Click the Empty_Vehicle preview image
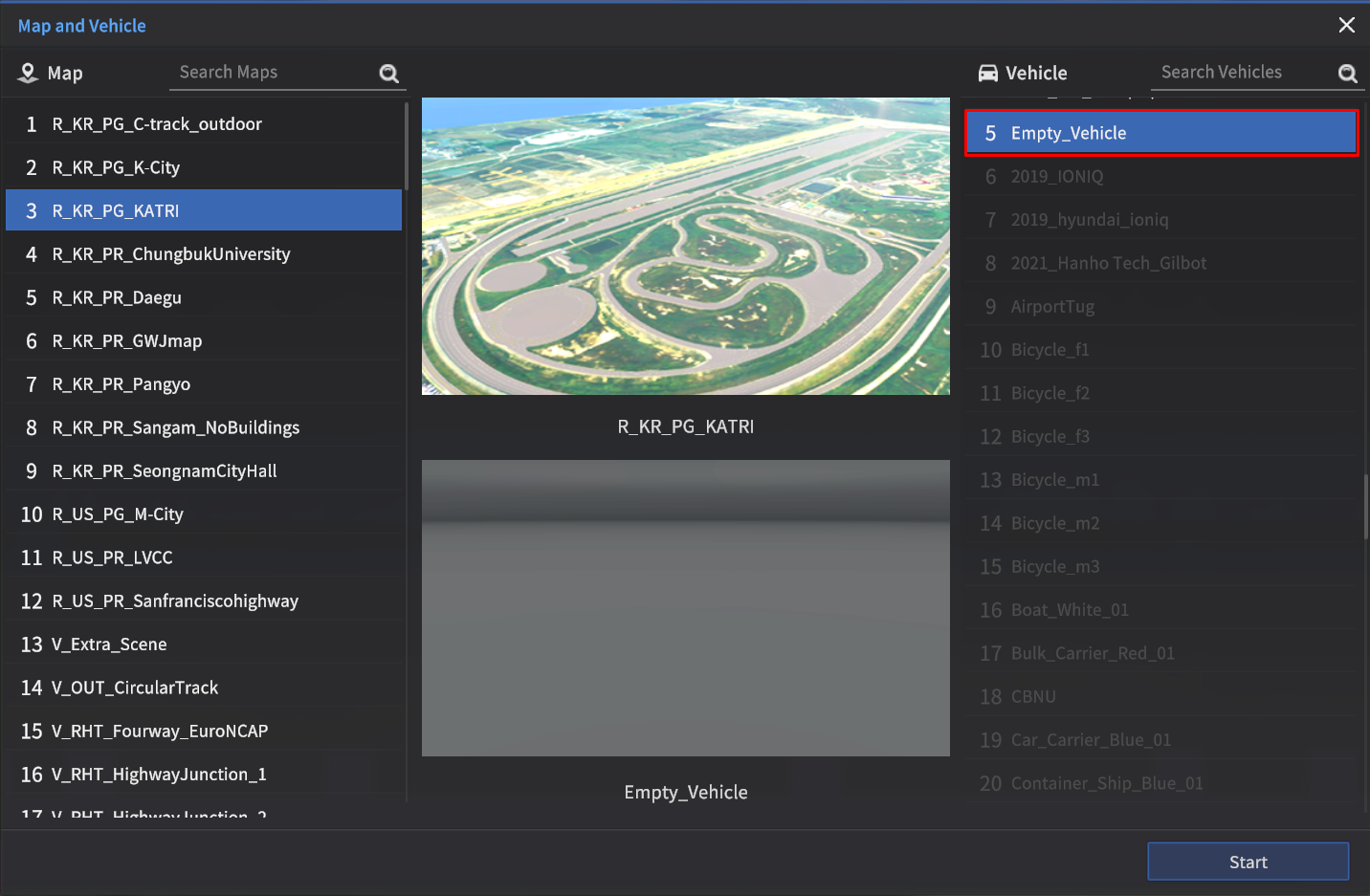1370x896 pixels. pos(685,608)
